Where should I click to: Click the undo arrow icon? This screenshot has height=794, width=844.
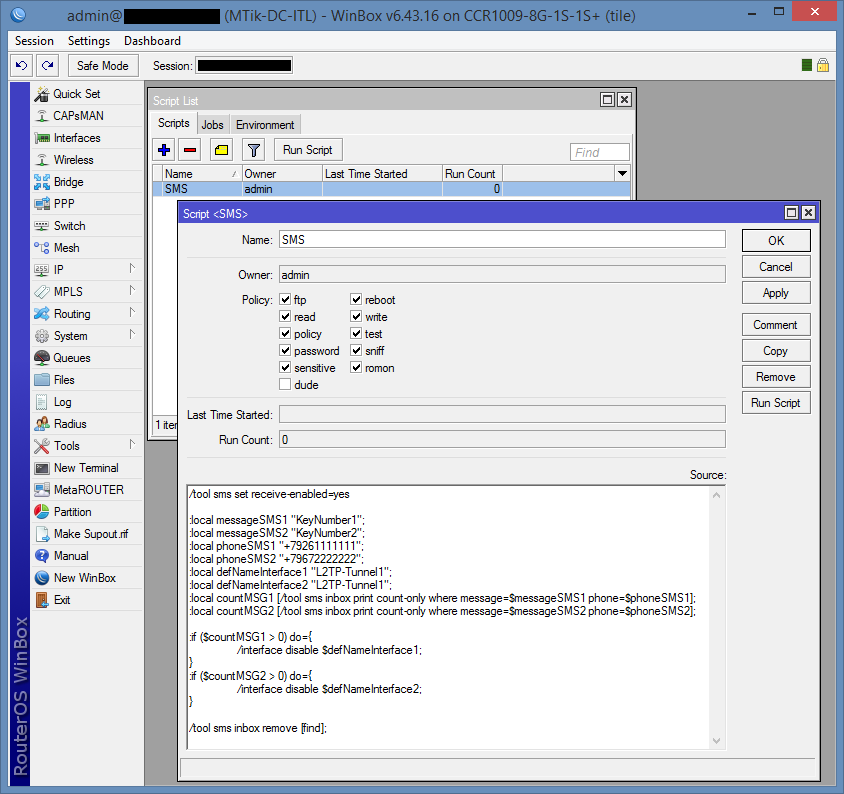(x=21, y=65)
